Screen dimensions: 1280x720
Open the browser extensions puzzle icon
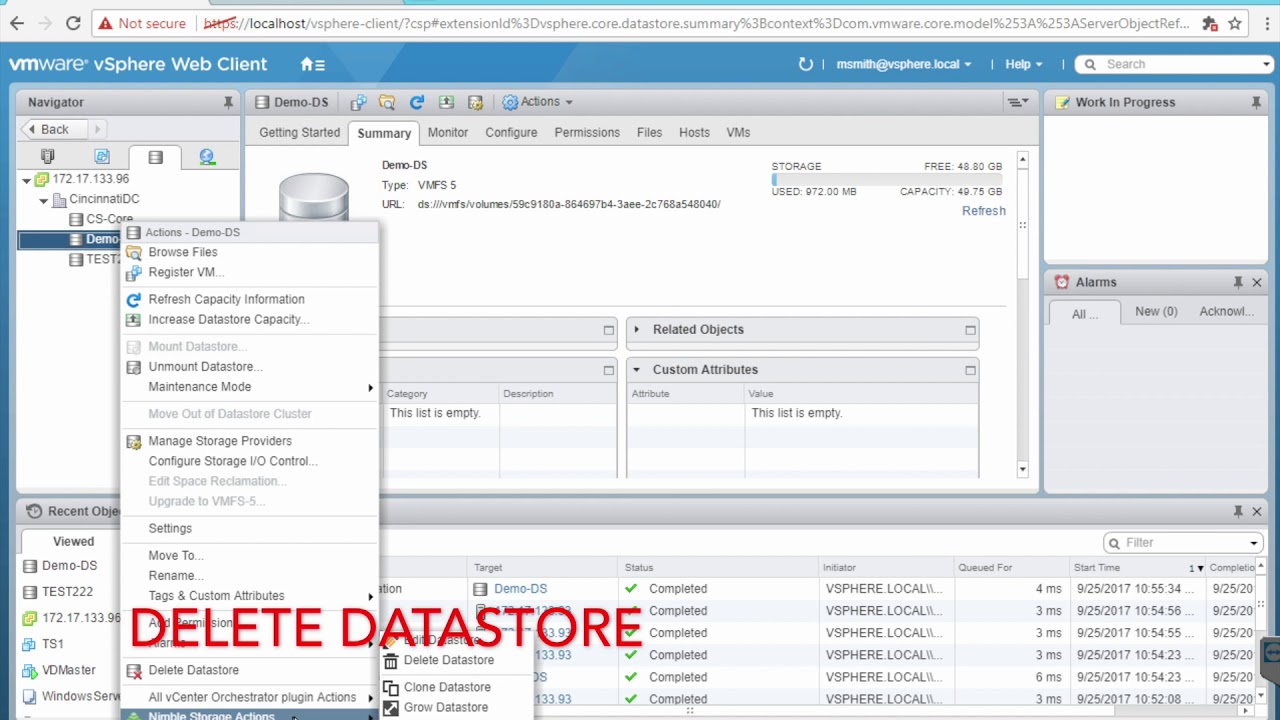click(x=1210, y=23)
